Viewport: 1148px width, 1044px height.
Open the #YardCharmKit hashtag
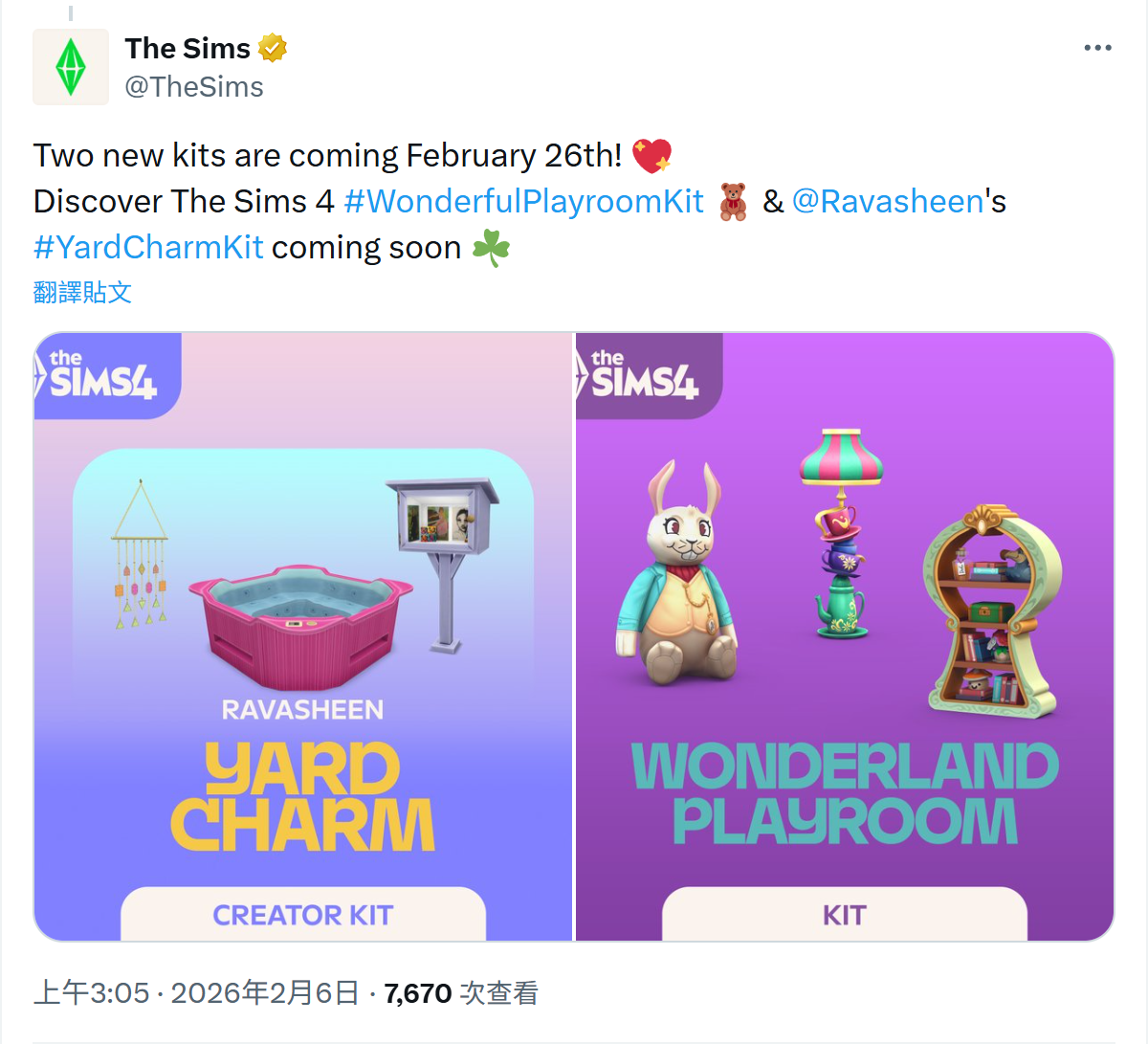148,248
